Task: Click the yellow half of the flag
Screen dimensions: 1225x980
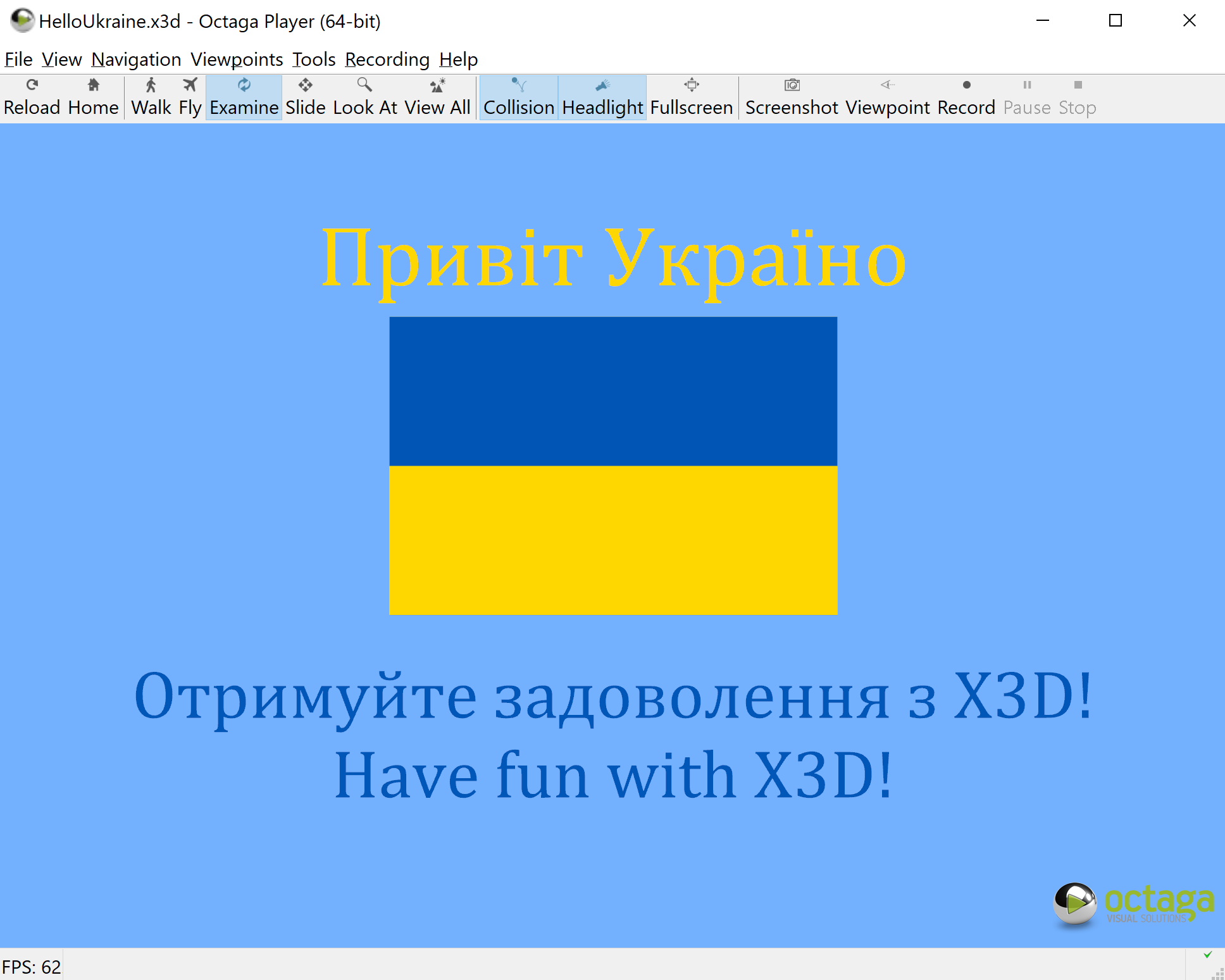Action: pos(612,540)
